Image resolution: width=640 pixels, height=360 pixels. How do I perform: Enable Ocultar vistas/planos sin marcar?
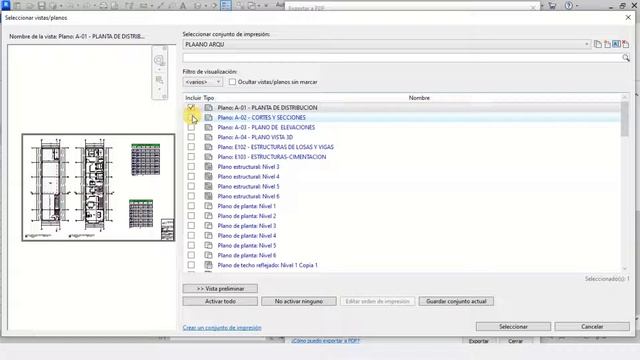tap(232, 82)
